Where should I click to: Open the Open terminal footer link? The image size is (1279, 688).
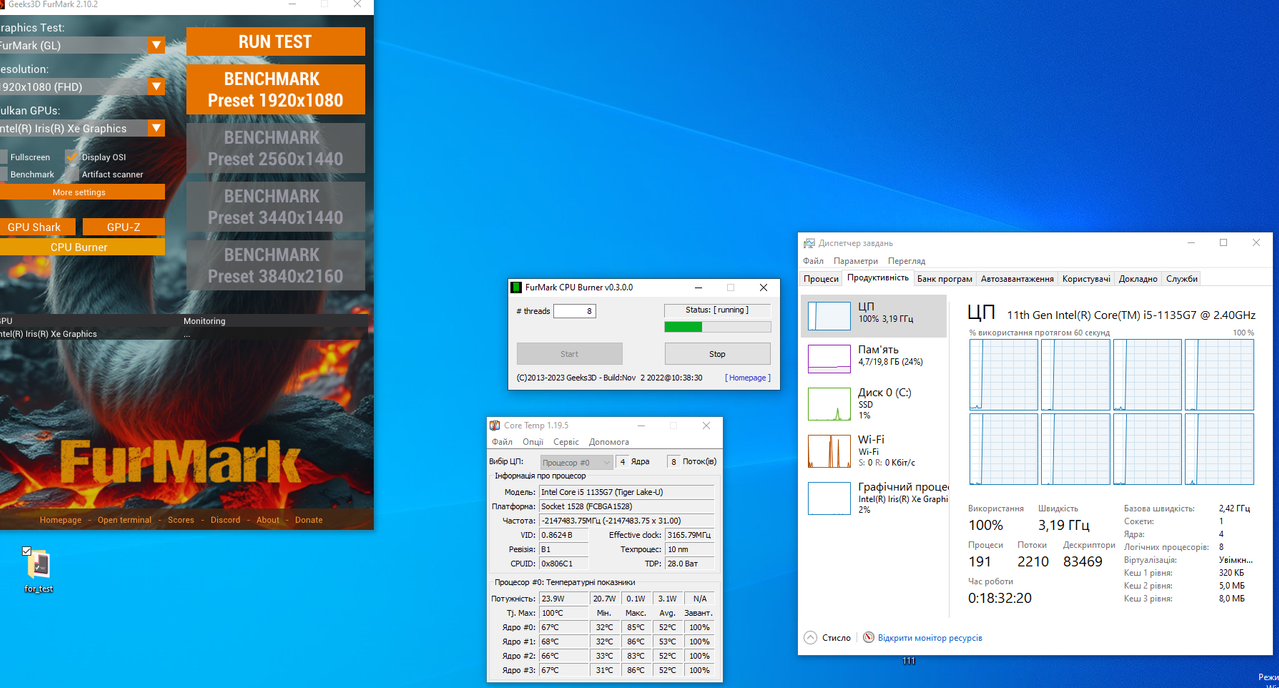tap(125, 520)
